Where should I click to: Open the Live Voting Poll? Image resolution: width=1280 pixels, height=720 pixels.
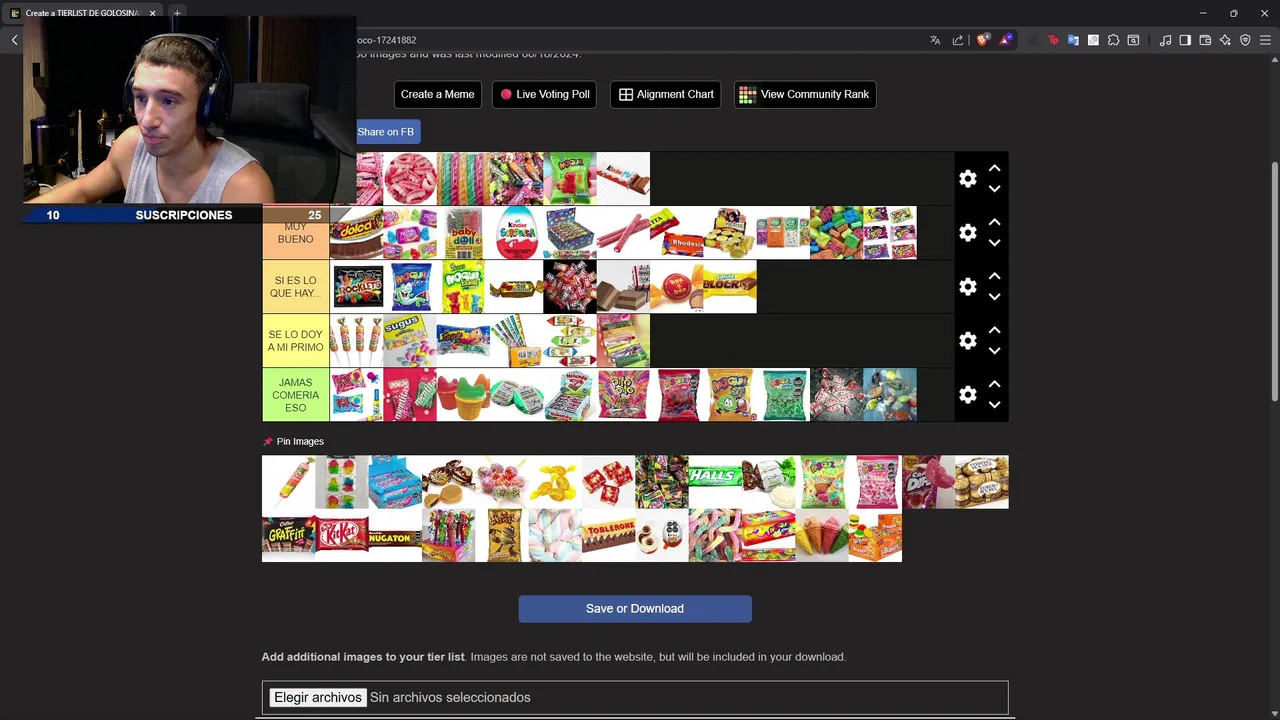(x=544, y=94)
